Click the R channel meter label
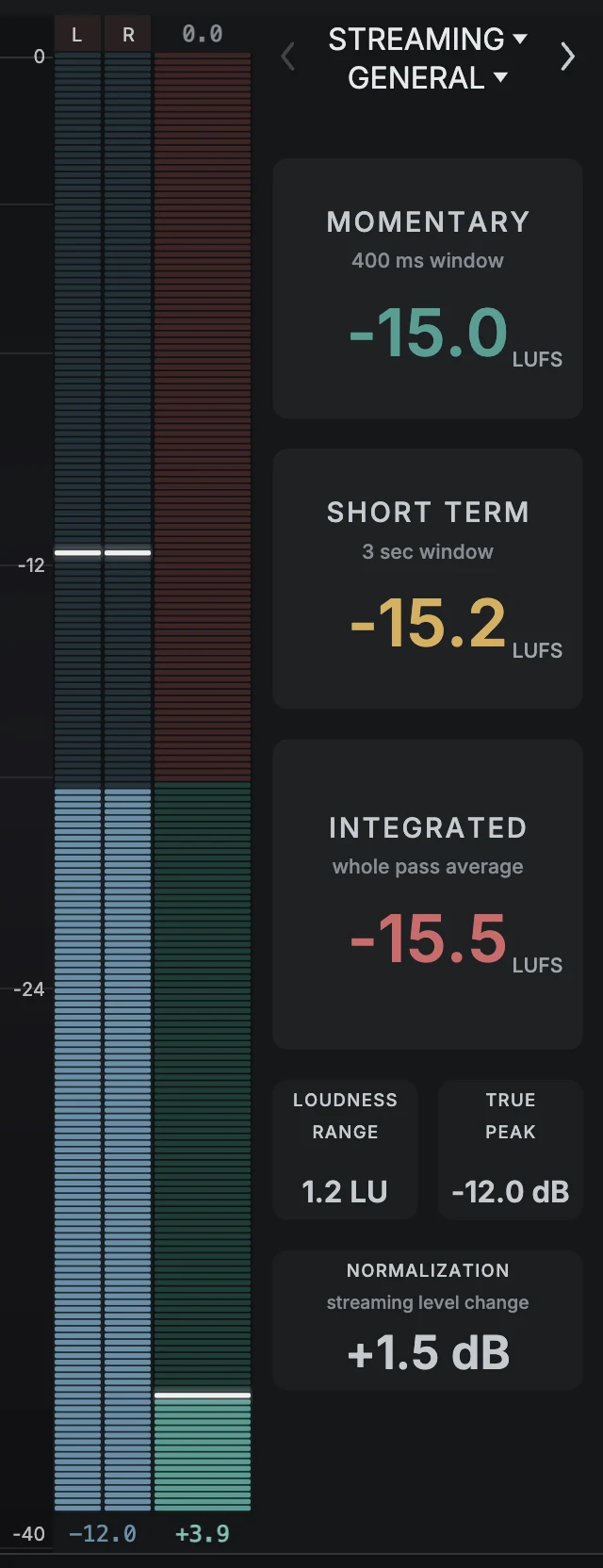Screen dimensions: 603x1568 point(128,35)
